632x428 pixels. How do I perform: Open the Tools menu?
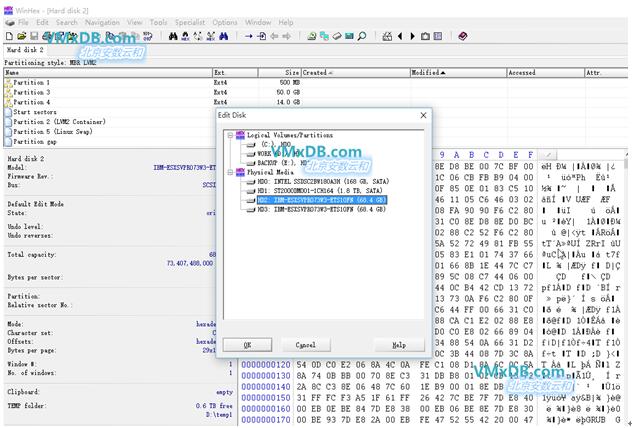(x=158, y=23)
